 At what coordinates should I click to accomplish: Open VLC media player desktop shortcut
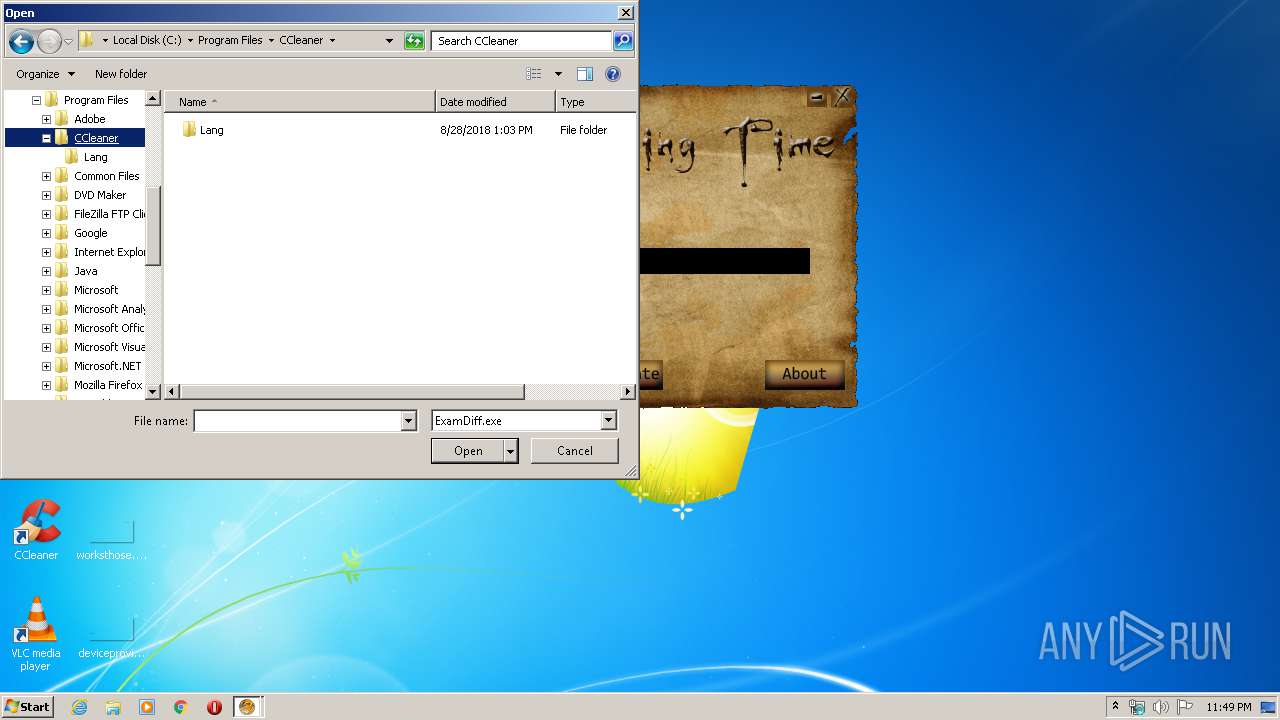35,634
